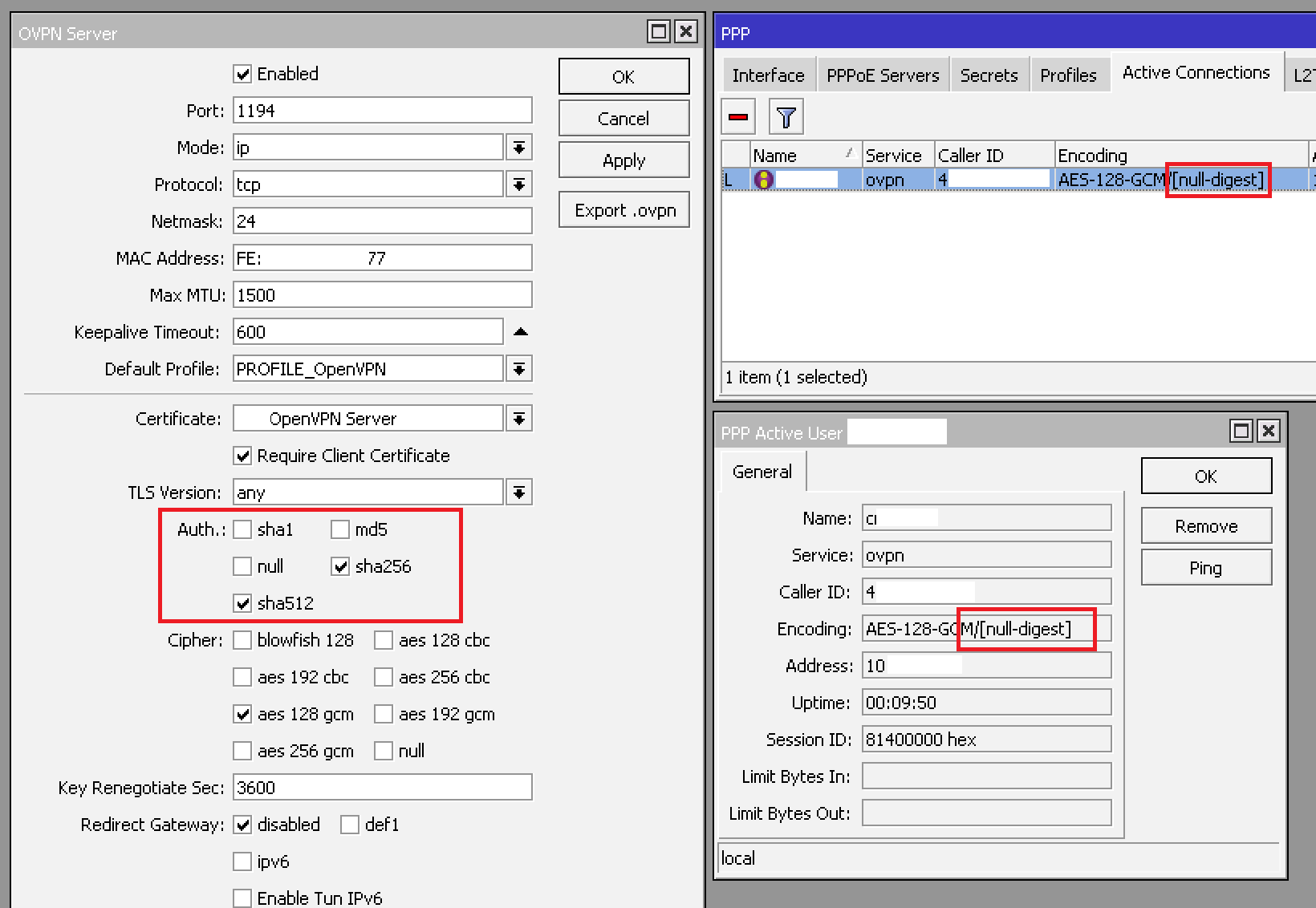
Task: Enable md5 auth checkbox
Action: click(x=340, y=529)
